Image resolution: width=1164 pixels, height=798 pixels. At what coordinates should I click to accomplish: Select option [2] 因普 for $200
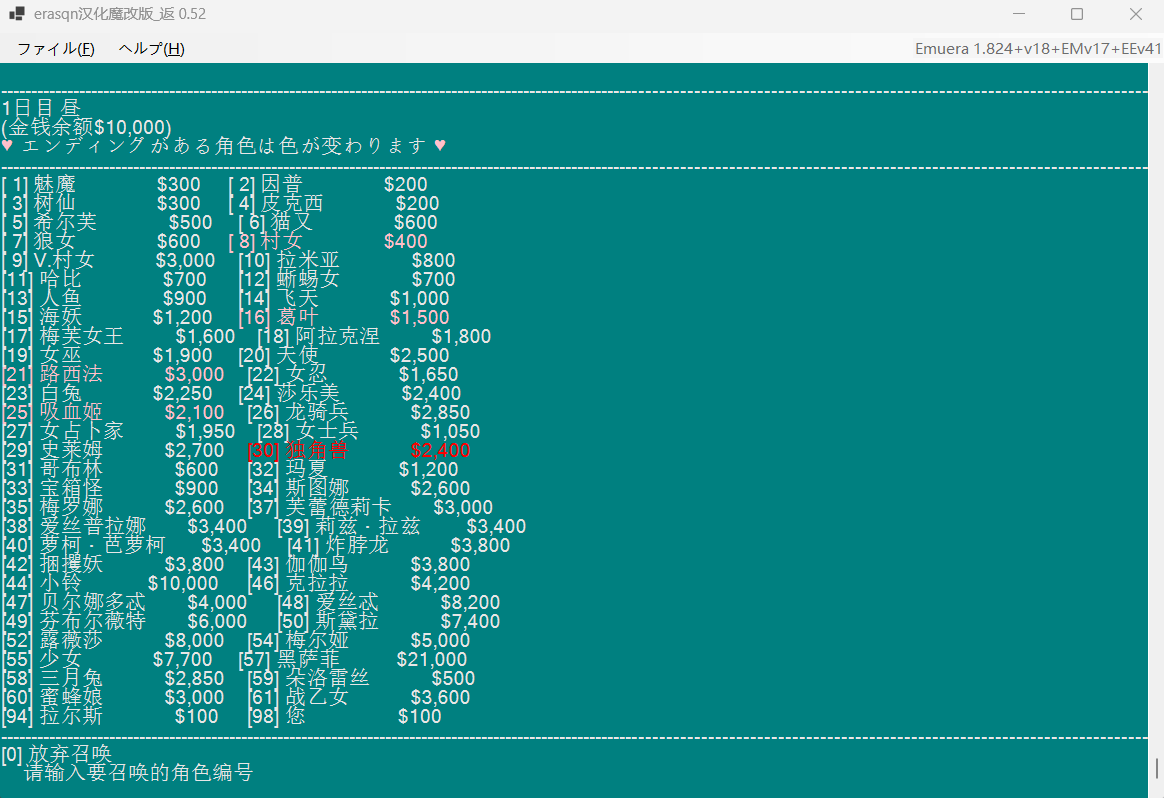coord(328,184)
